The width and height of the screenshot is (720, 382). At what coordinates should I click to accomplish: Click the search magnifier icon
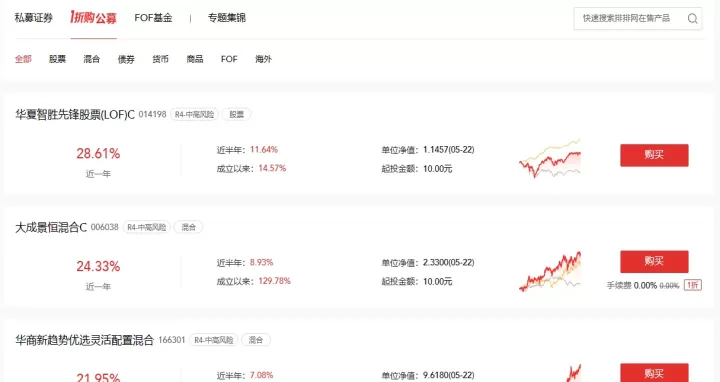tap(692, 18)
